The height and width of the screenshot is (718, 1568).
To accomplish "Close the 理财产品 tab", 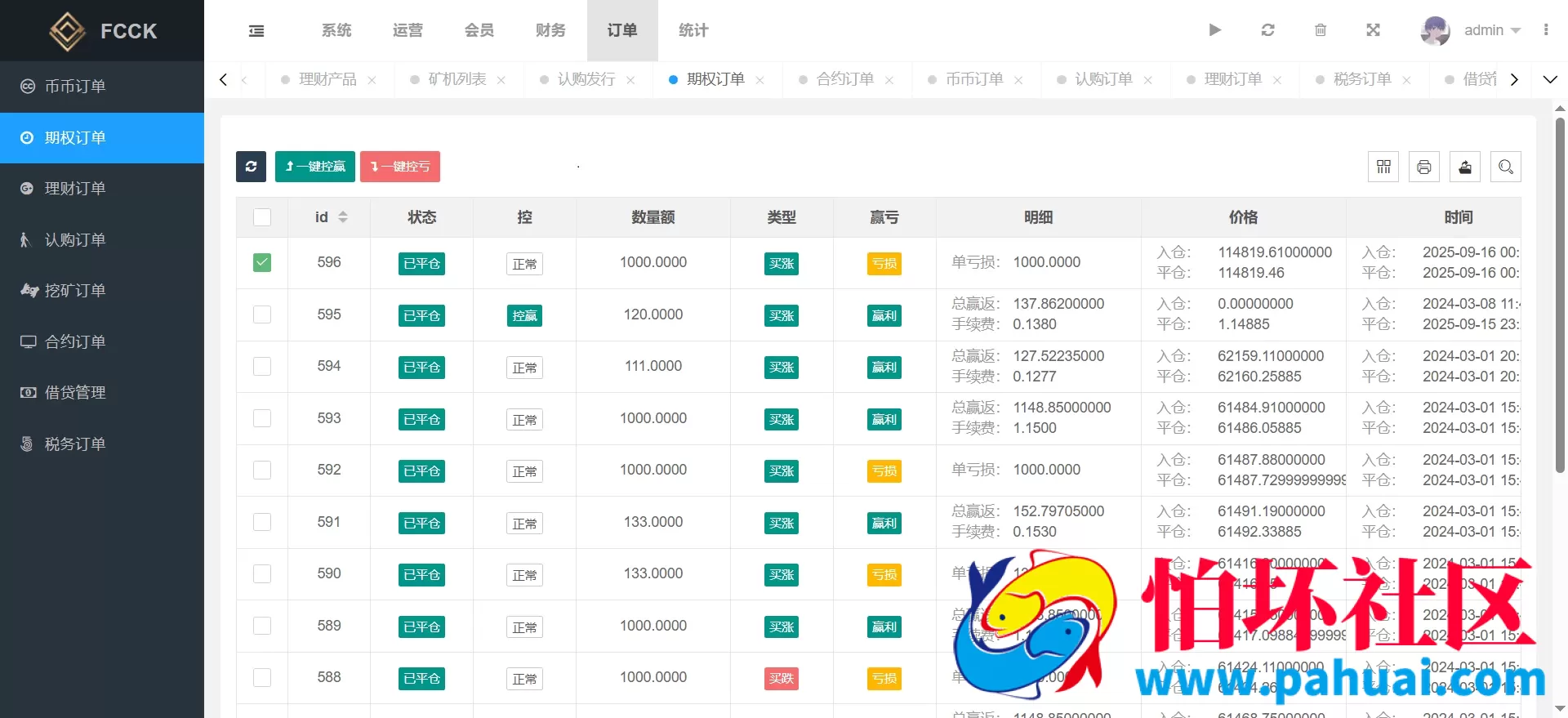I will 372,80.
